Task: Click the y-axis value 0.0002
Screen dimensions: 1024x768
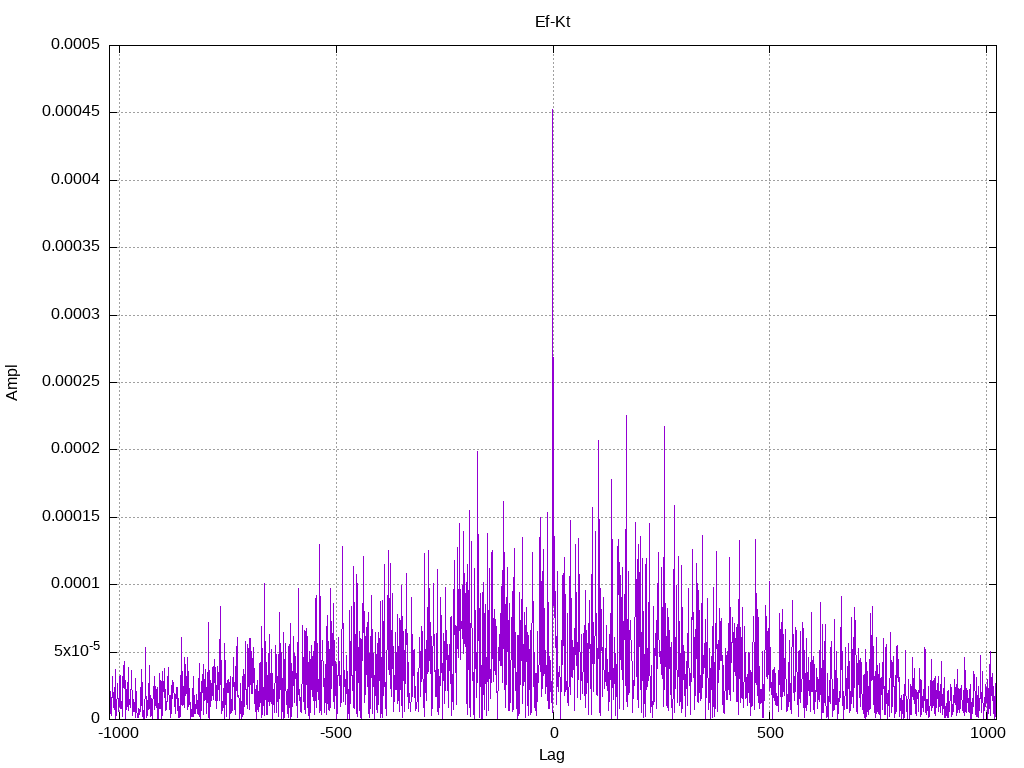Action: 76,448
